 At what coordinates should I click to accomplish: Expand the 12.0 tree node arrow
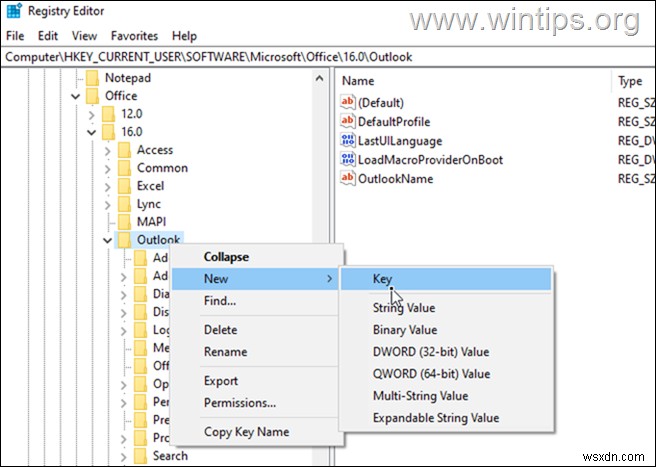point(92,114)
